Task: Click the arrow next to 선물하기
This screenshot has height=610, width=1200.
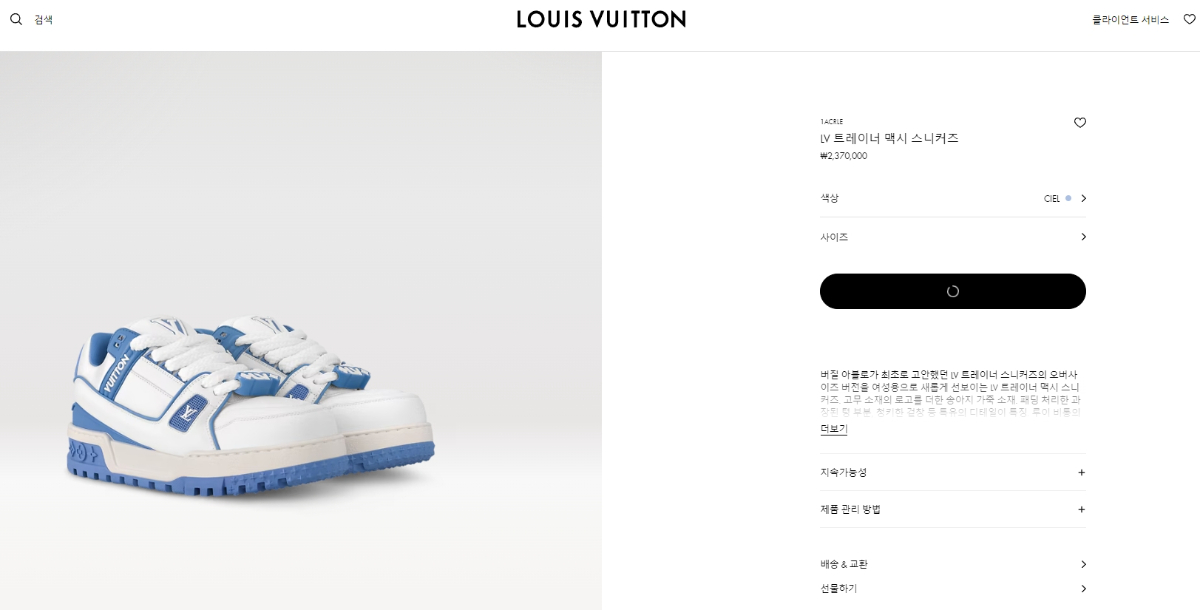Action: (1083, 588)
